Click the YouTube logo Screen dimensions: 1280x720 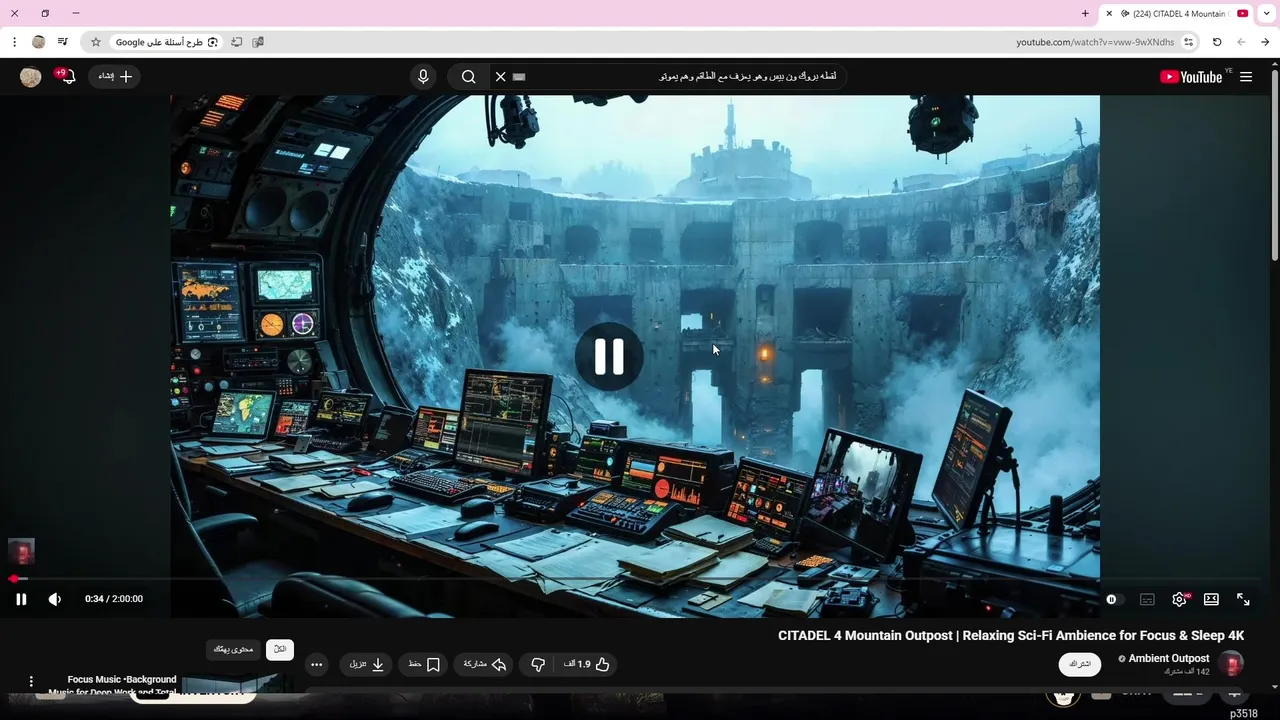pyautogui.click(x=1191, y=77)
